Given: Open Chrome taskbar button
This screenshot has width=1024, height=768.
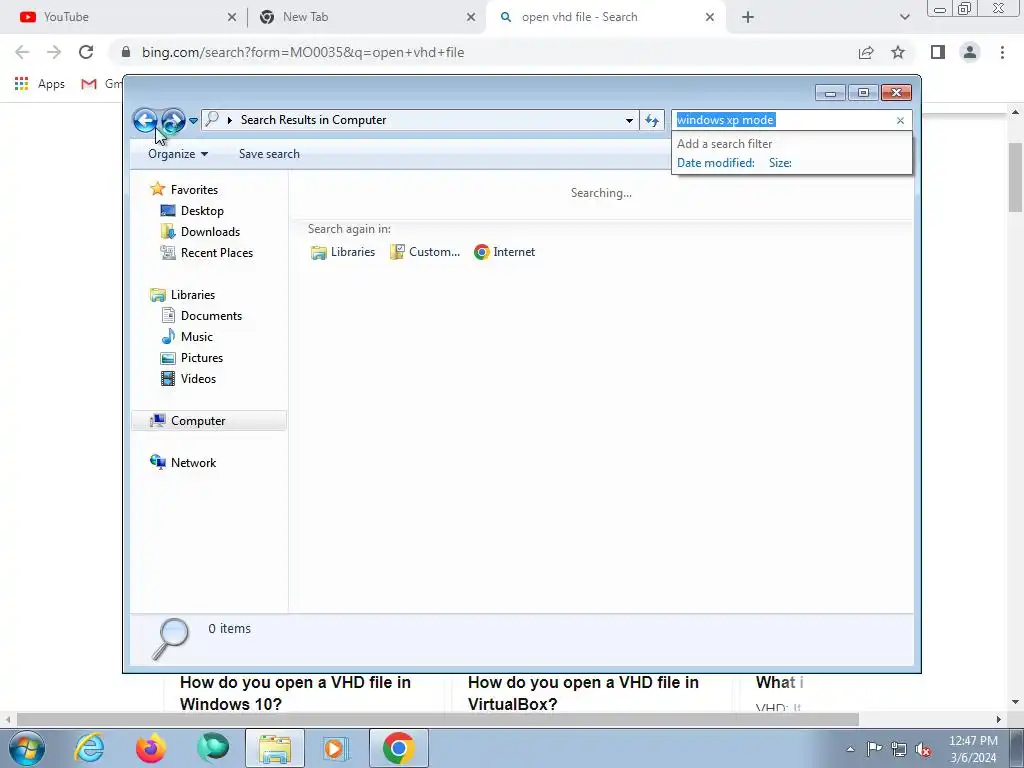Looking at the screenshot, I should (x=399, y=748).
